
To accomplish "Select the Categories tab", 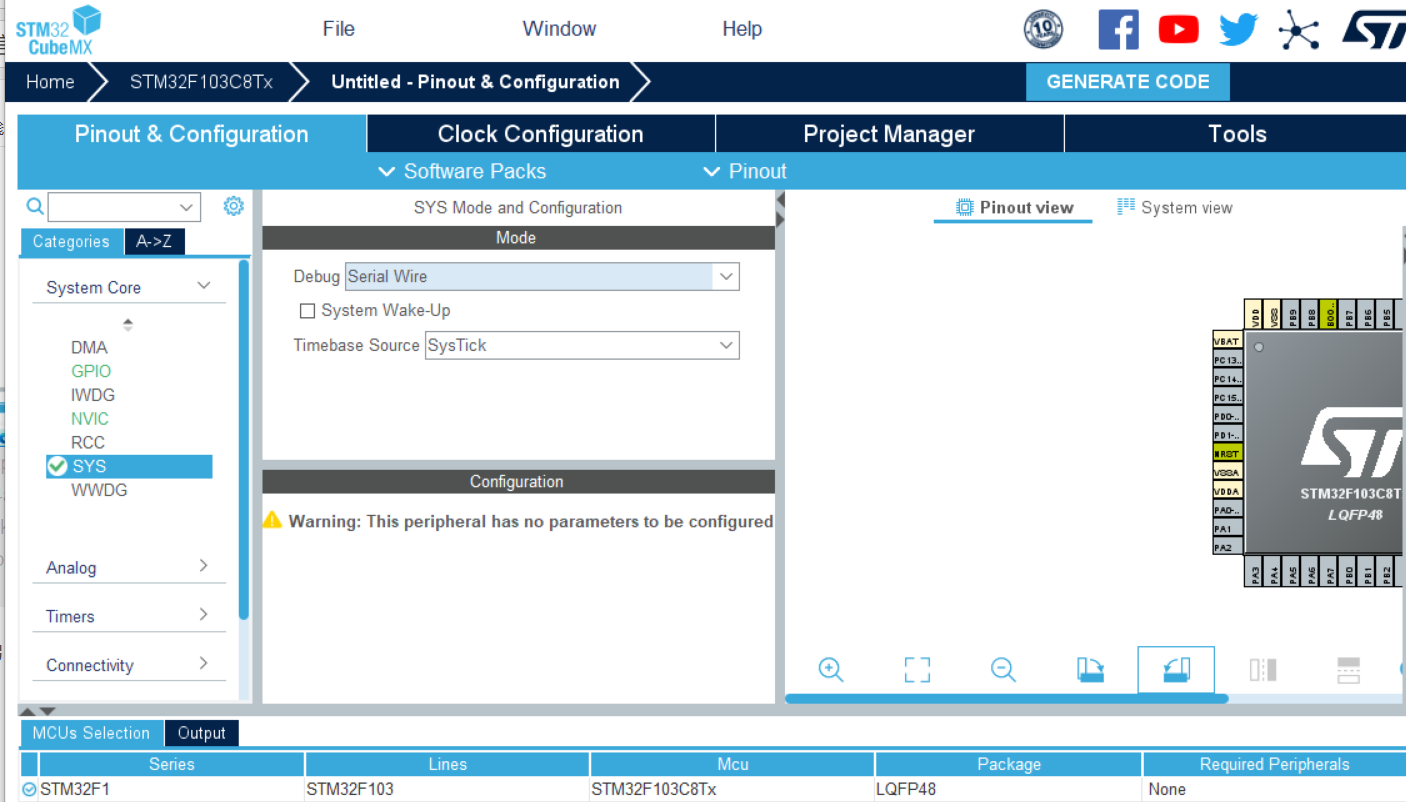I will pyautogui.click(x=71, y=241).
